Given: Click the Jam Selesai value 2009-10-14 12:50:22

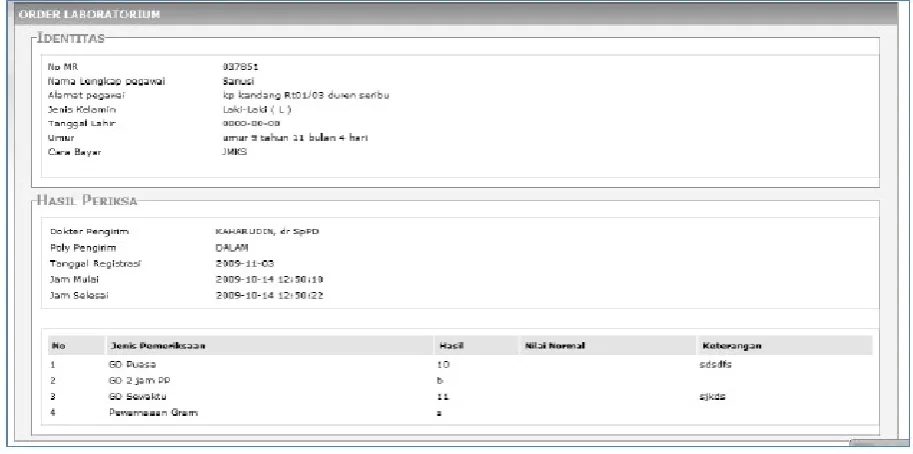Looking at the screenshot, I should pyautogui.click(x=269, y=295).
